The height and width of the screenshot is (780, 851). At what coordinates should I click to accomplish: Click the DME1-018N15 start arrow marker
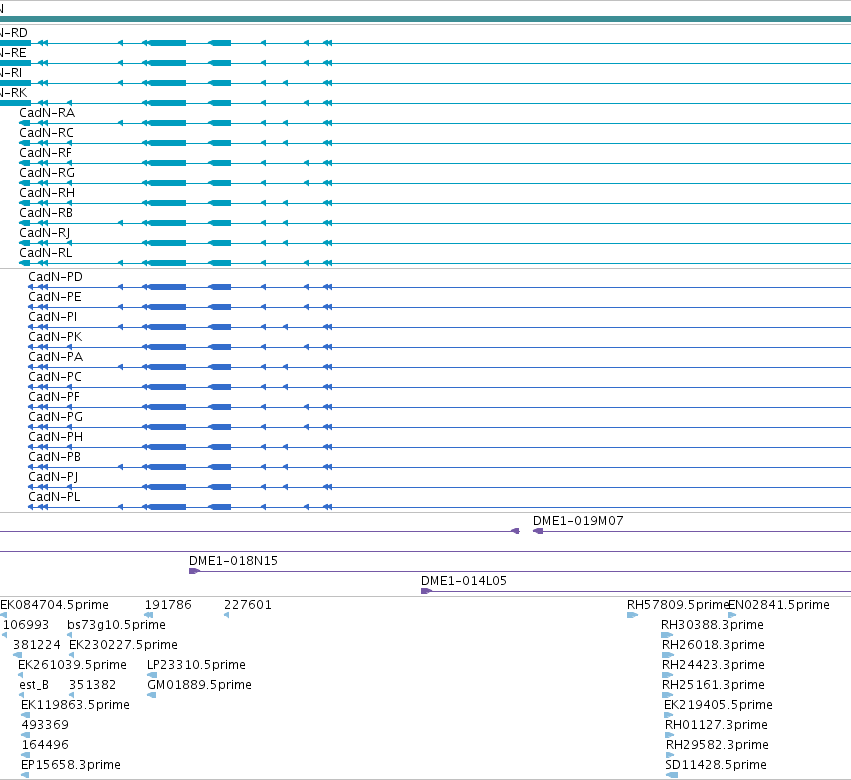tap(194, 571)
